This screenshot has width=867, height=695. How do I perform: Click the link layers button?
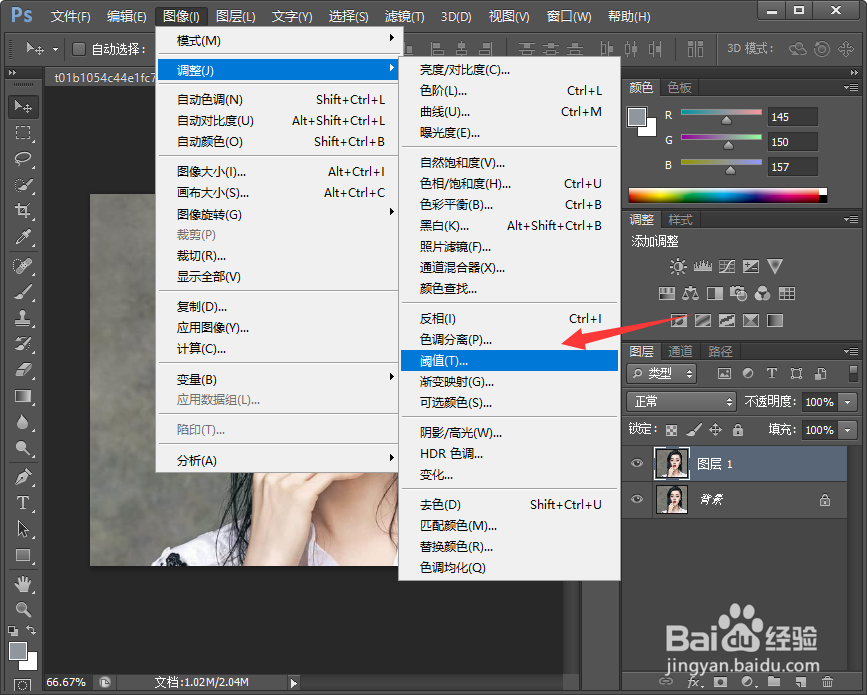pos(668,682)
